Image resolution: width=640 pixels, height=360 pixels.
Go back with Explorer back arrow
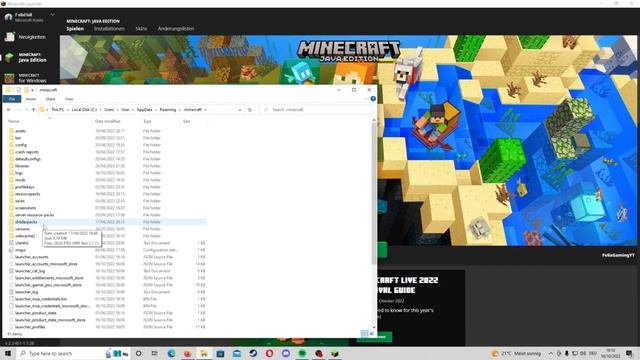tap(9, 110)
